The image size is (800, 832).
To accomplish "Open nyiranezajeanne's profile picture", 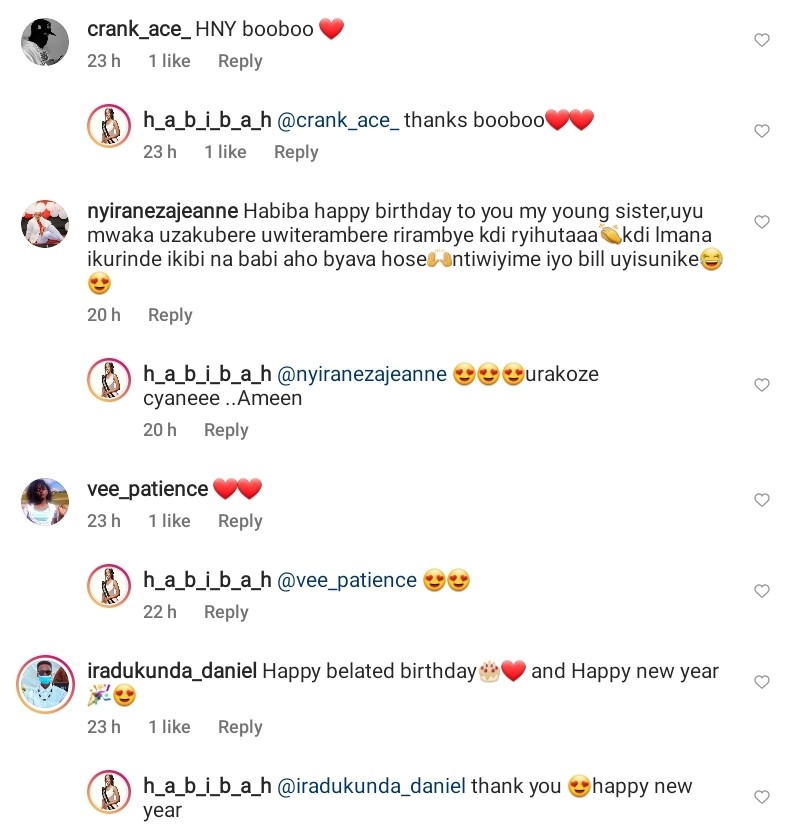I will click(x=45, y=223).
